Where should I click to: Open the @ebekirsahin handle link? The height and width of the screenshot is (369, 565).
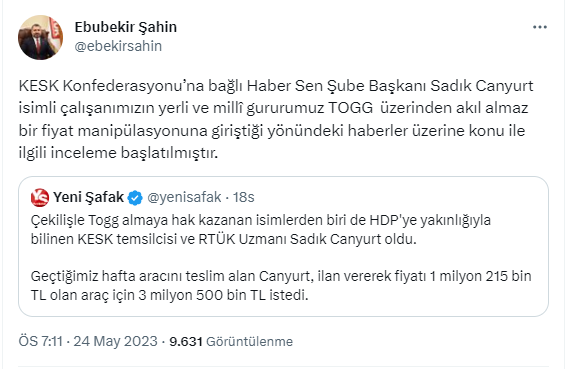(x=118, y=46)
